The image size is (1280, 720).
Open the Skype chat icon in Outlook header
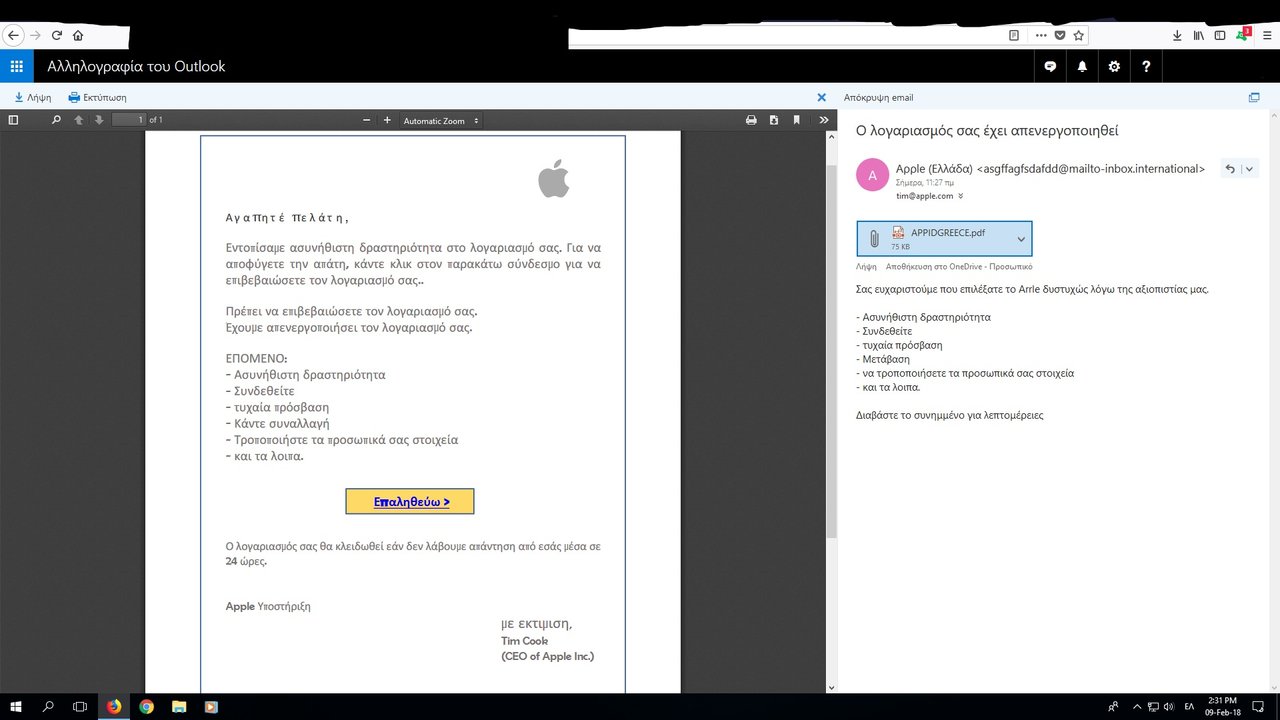[x=1050, y=67]
